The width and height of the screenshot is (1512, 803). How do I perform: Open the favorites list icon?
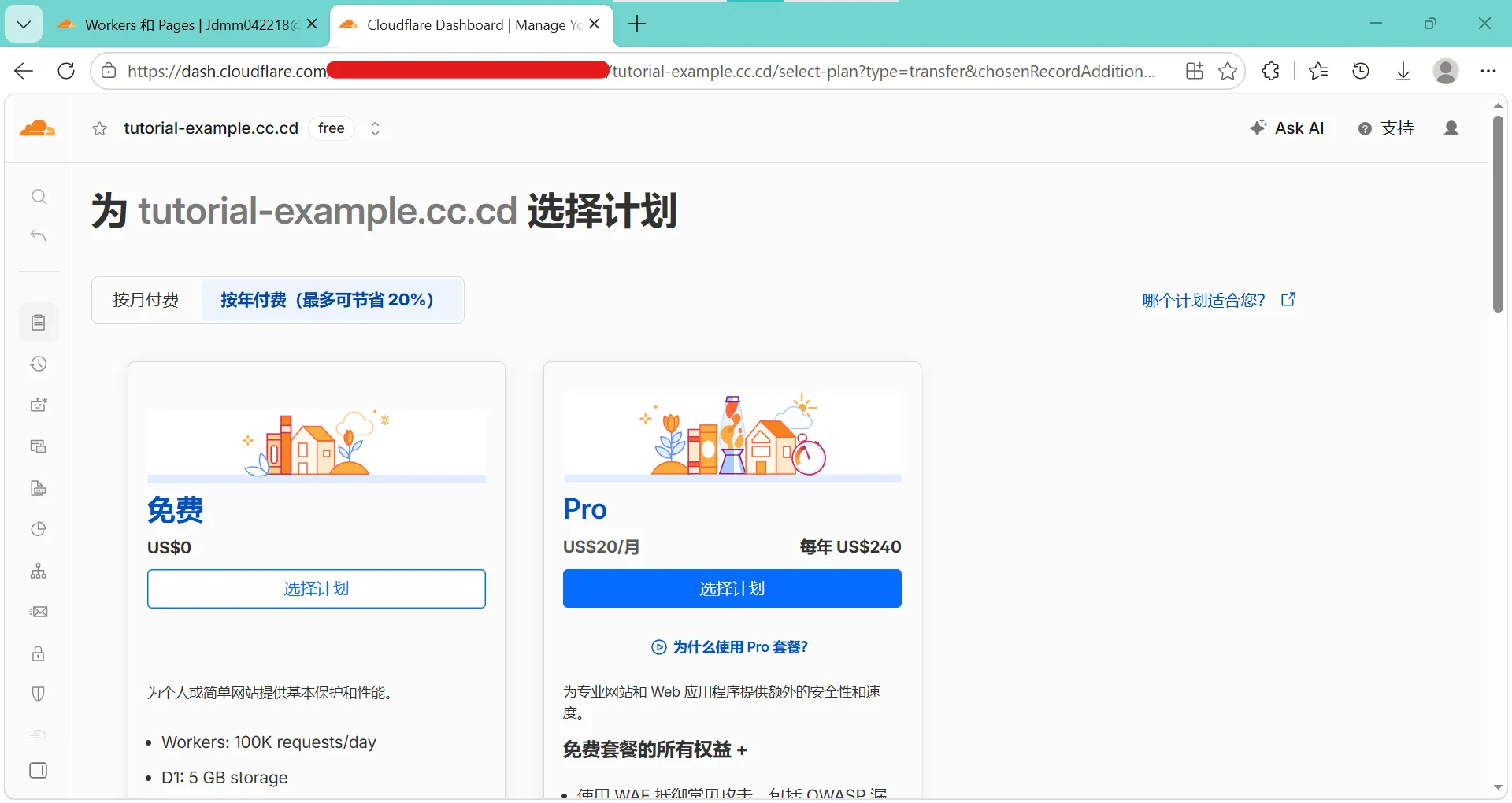tap(1318, 71)
